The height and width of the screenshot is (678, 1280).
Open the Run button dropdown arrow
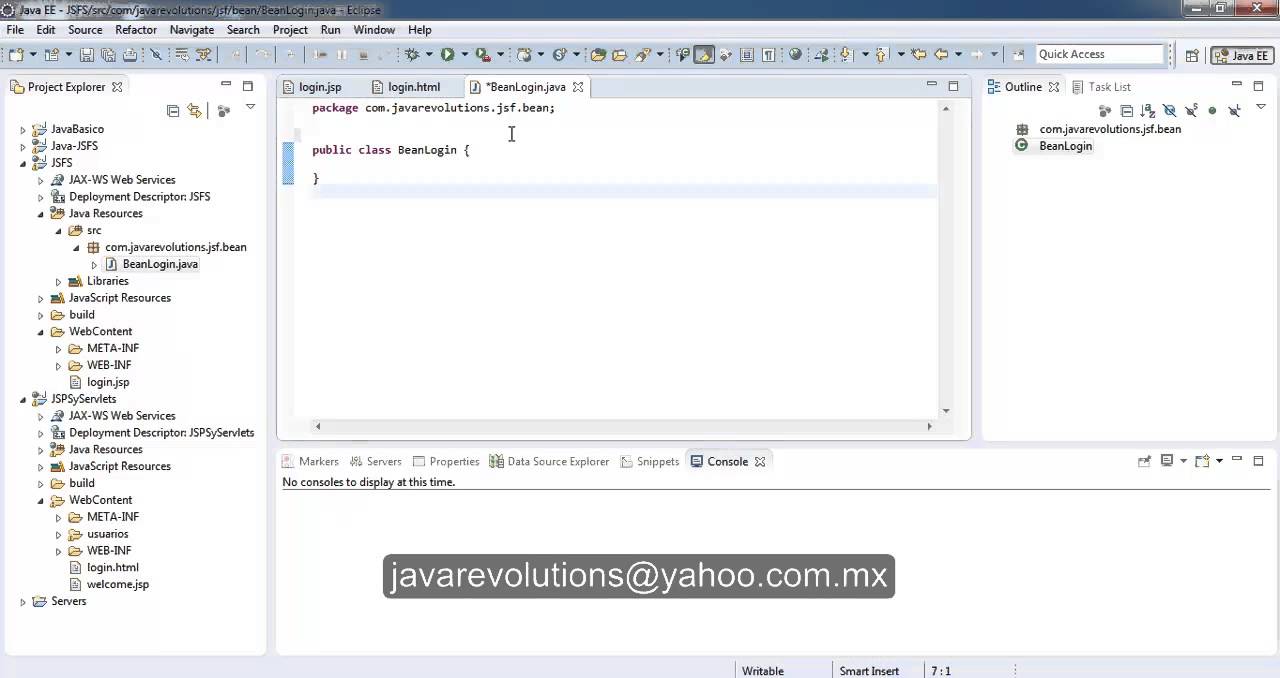pyautogui.click(x=465, y=55)
